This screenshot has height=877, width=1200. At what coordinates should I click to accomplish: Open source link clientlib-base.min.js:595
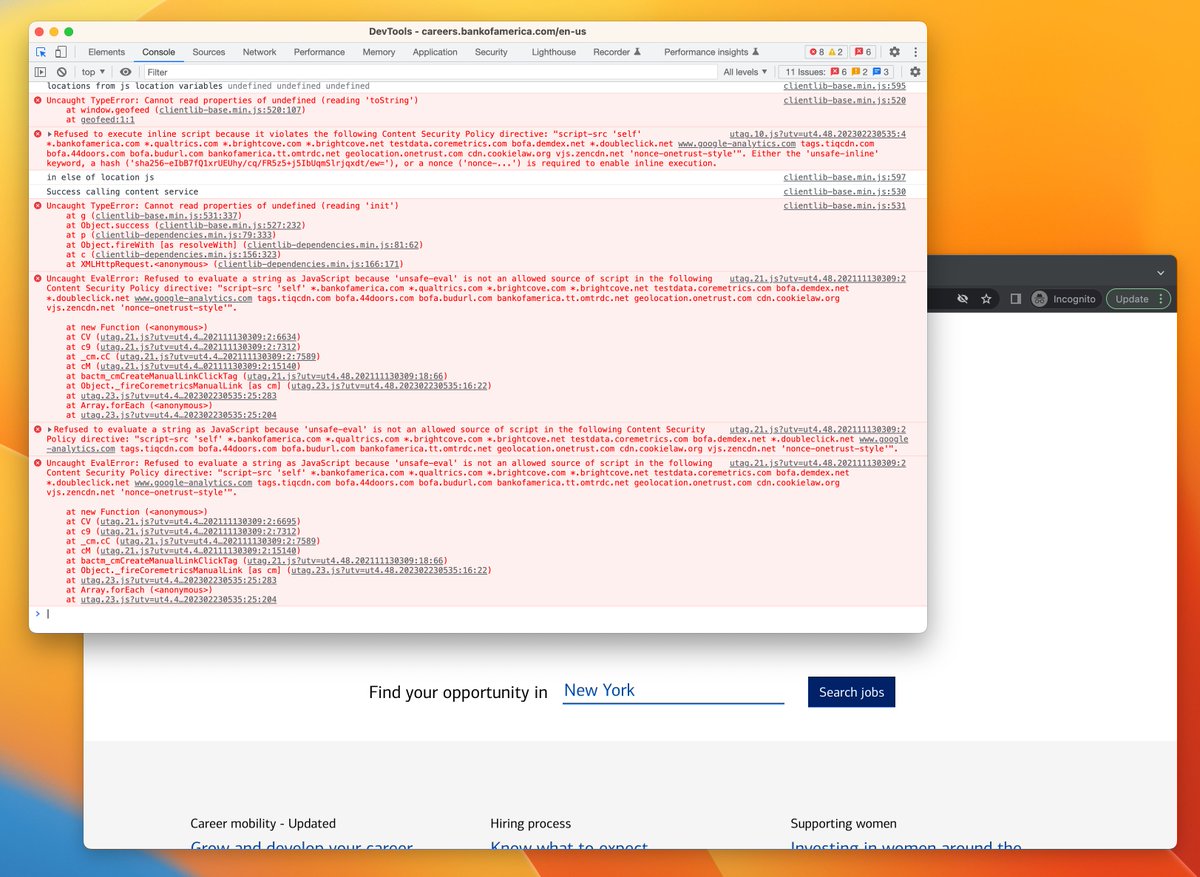[844, 87]
